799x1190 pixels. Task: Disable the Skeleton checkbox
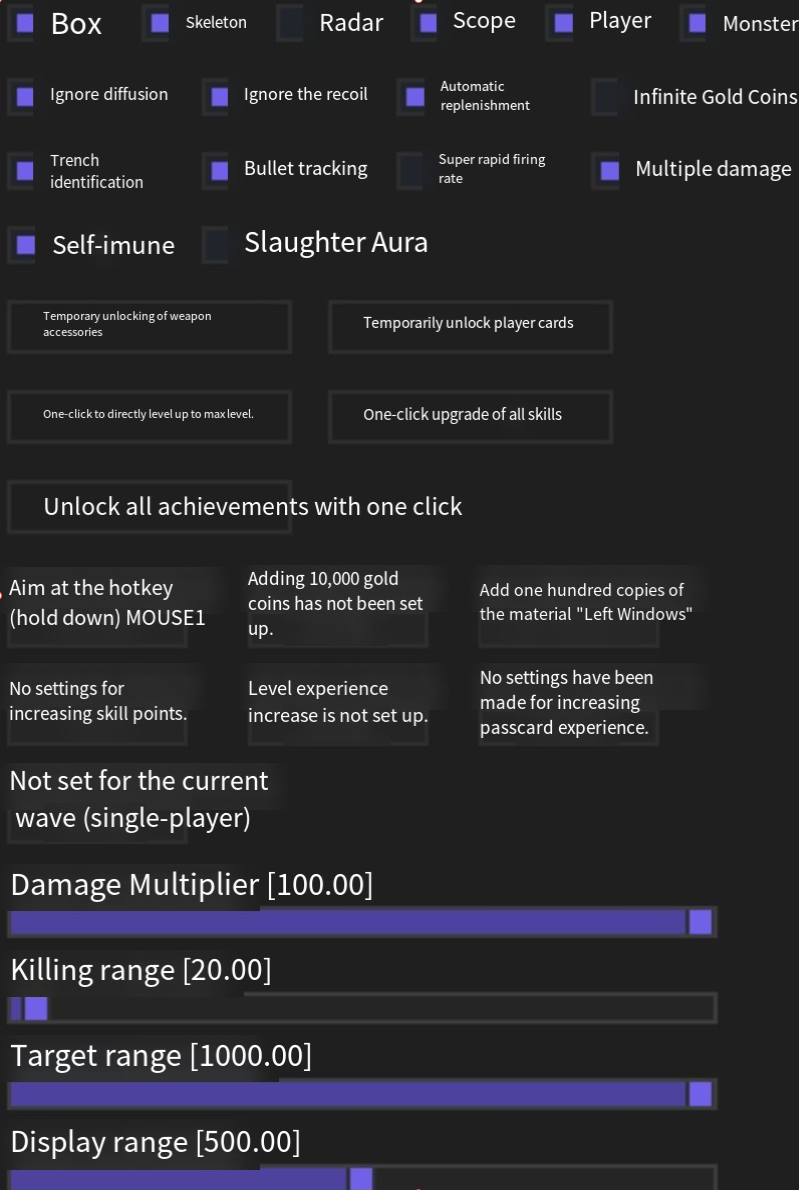coord(159,22)
